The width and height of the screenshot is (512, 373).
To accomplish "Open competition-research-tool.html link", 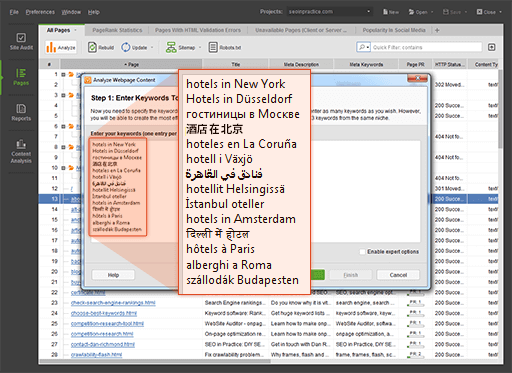I will coord(107,324).
